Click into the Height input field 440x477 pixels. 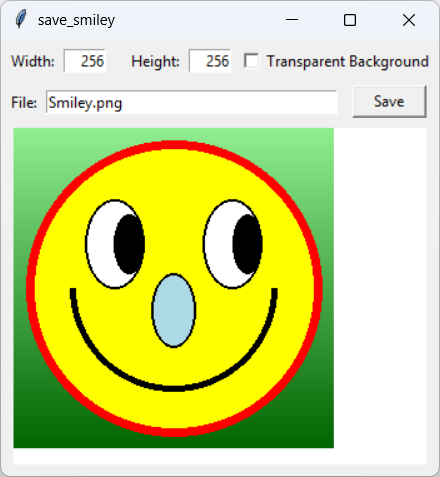pyautogui.click(x=210, y=61)
